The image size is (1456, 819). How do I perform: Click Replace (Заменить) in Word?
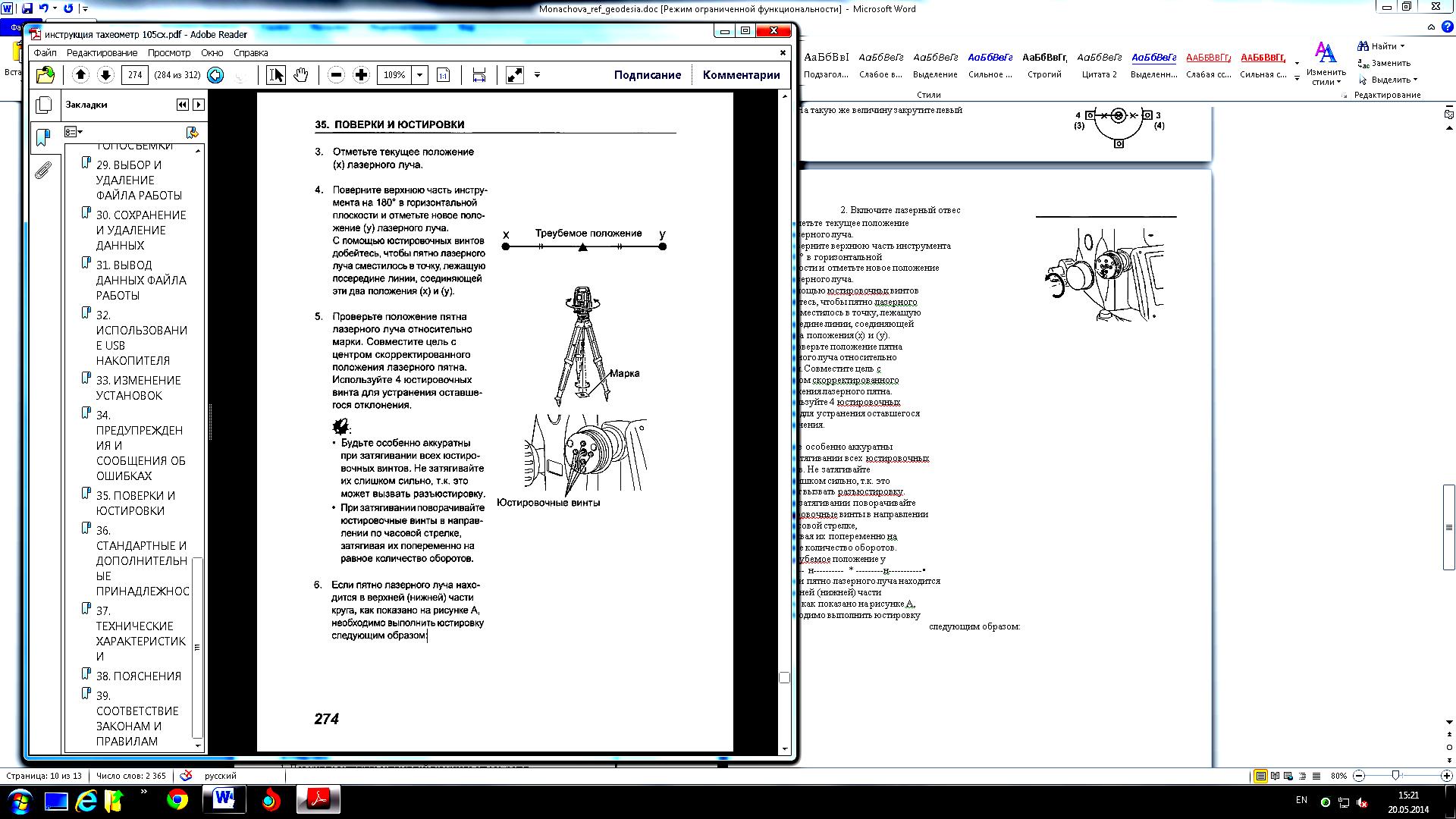click(x=1384, y=63)
